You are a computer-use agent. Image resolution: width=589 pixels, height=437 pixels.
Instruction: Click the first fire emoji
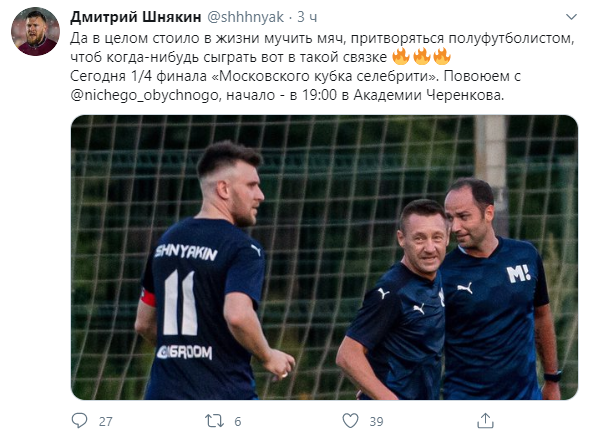click(400, 57)
